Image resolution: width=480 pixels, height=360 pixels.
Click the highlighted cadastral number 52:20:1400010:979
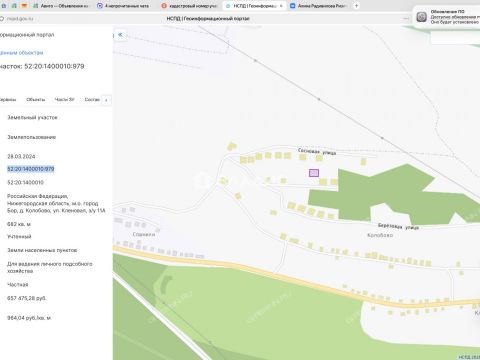point(31,169)
